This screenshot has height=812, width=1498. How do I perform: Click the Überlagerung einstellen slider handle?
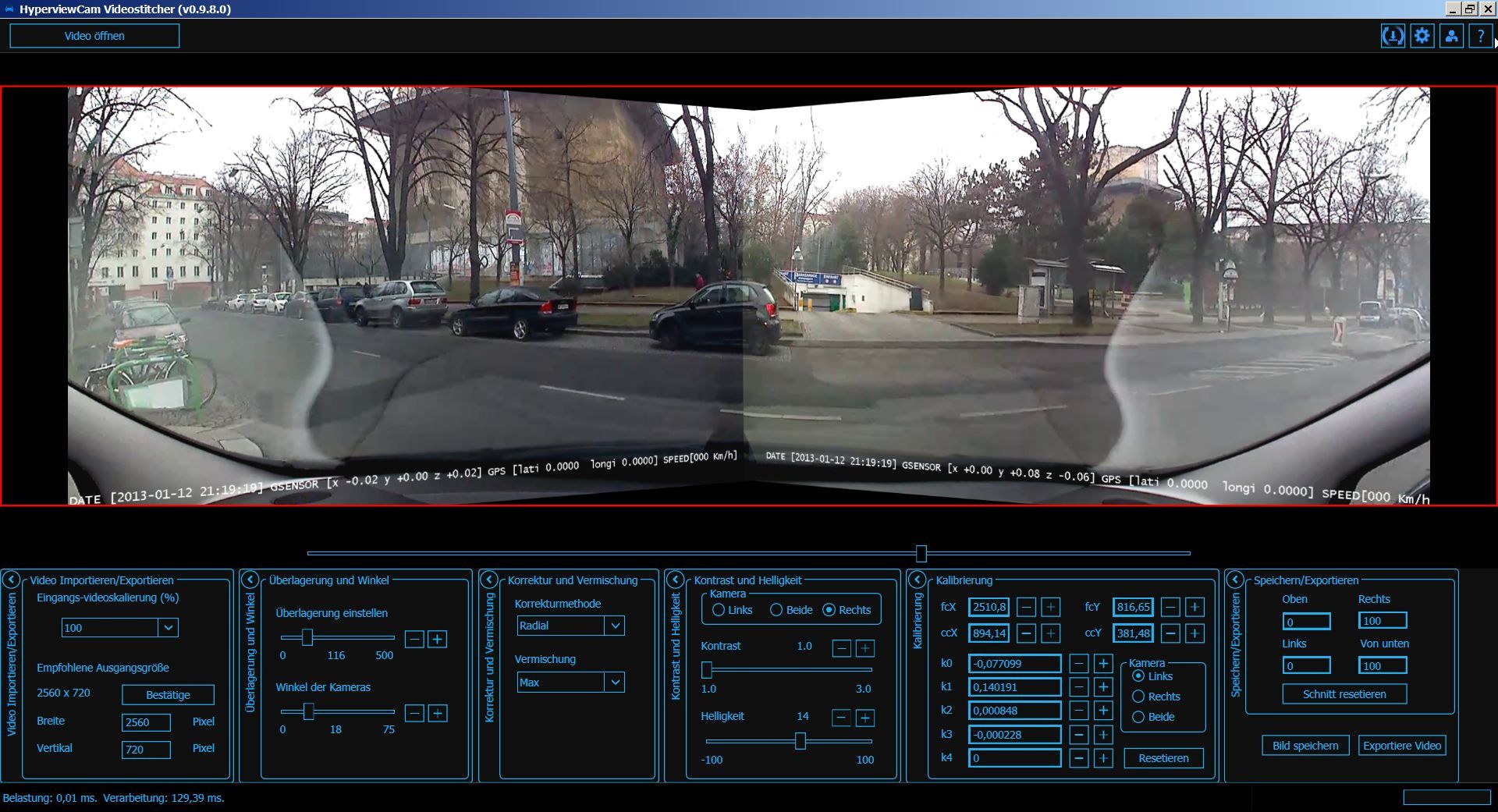coord(307,638)
